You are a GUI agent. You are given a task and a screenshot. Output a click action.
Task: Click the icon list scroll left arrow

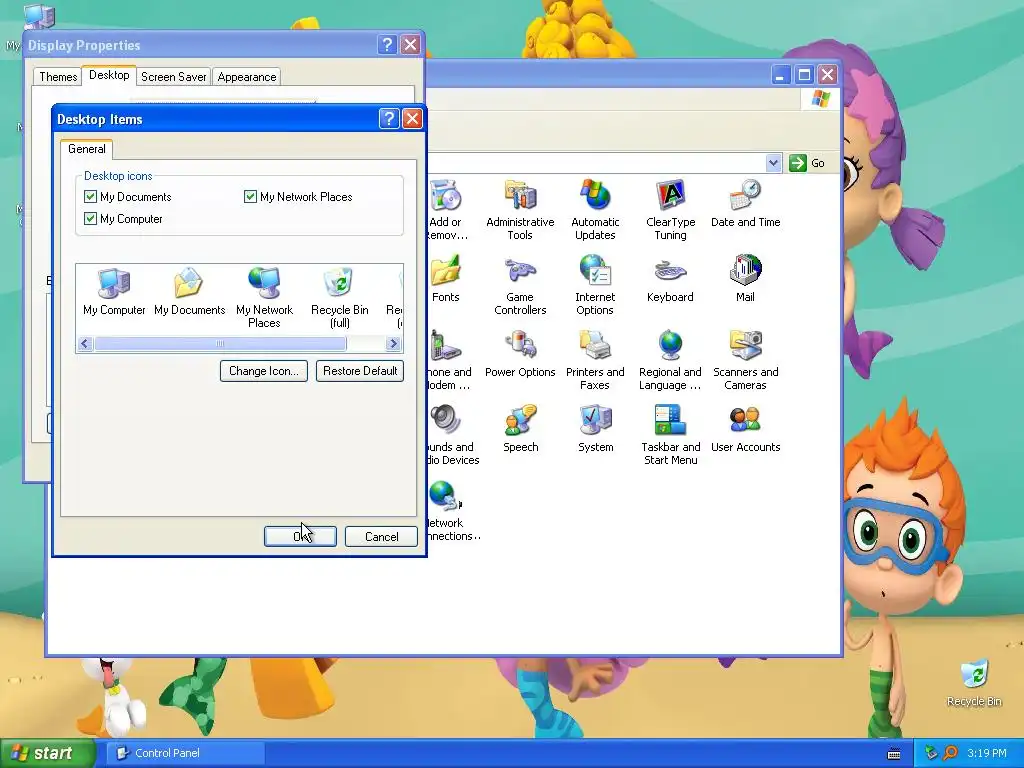[85, 344]
